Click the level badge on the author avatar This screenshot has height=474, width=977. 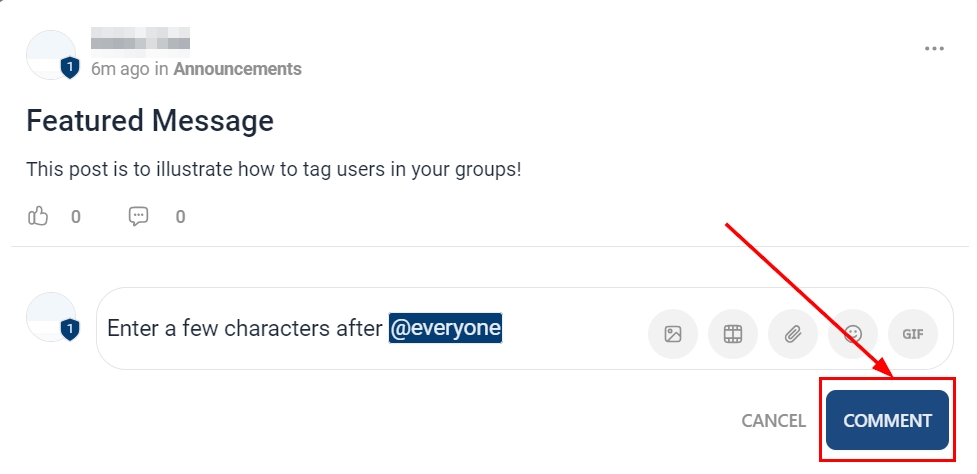(69, 68)
